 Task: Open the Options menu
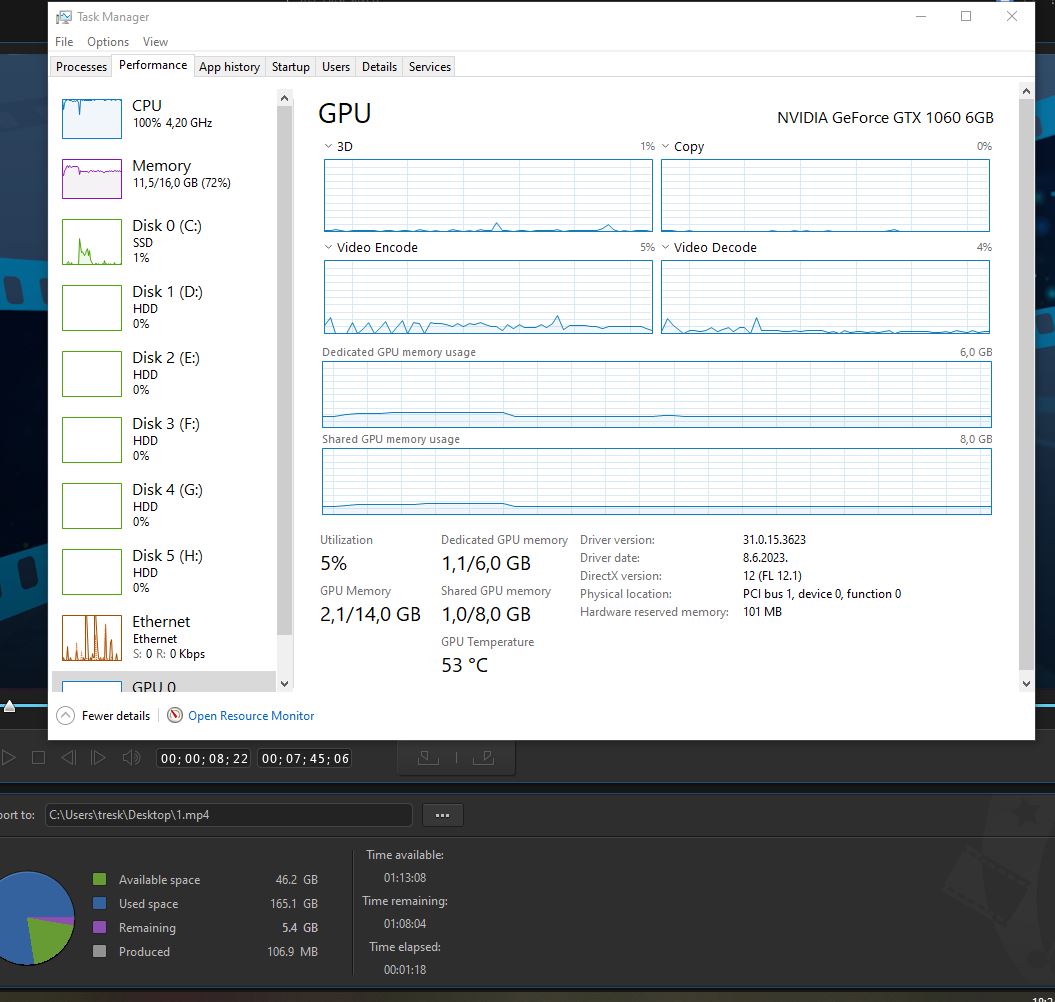click(x=108, y=42)
